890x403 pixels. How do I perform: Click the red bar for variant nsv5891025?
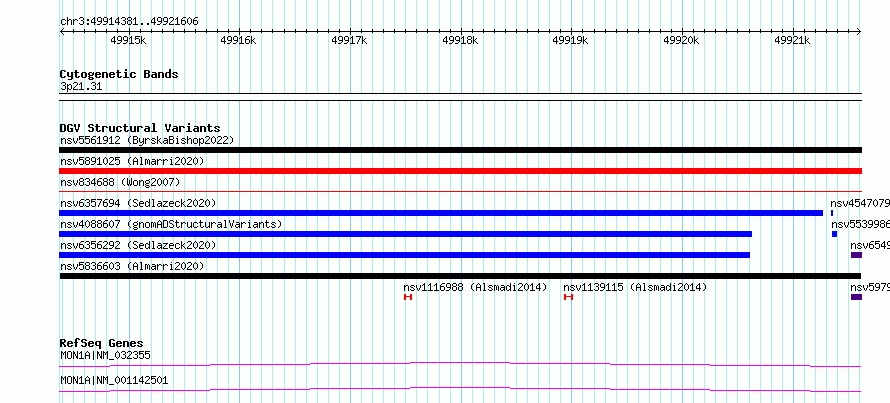click(x=460, y=171)
